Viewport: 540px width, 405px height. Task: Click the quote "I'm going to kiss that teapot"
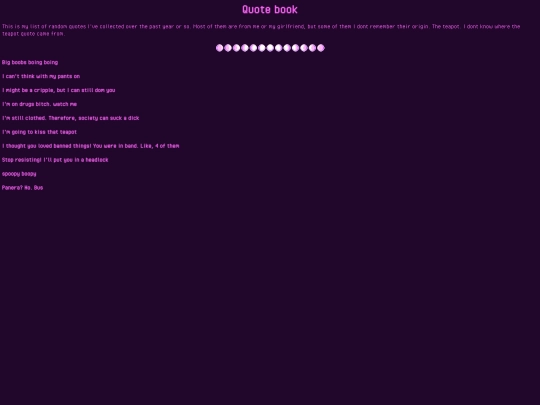tap(39, 132)
